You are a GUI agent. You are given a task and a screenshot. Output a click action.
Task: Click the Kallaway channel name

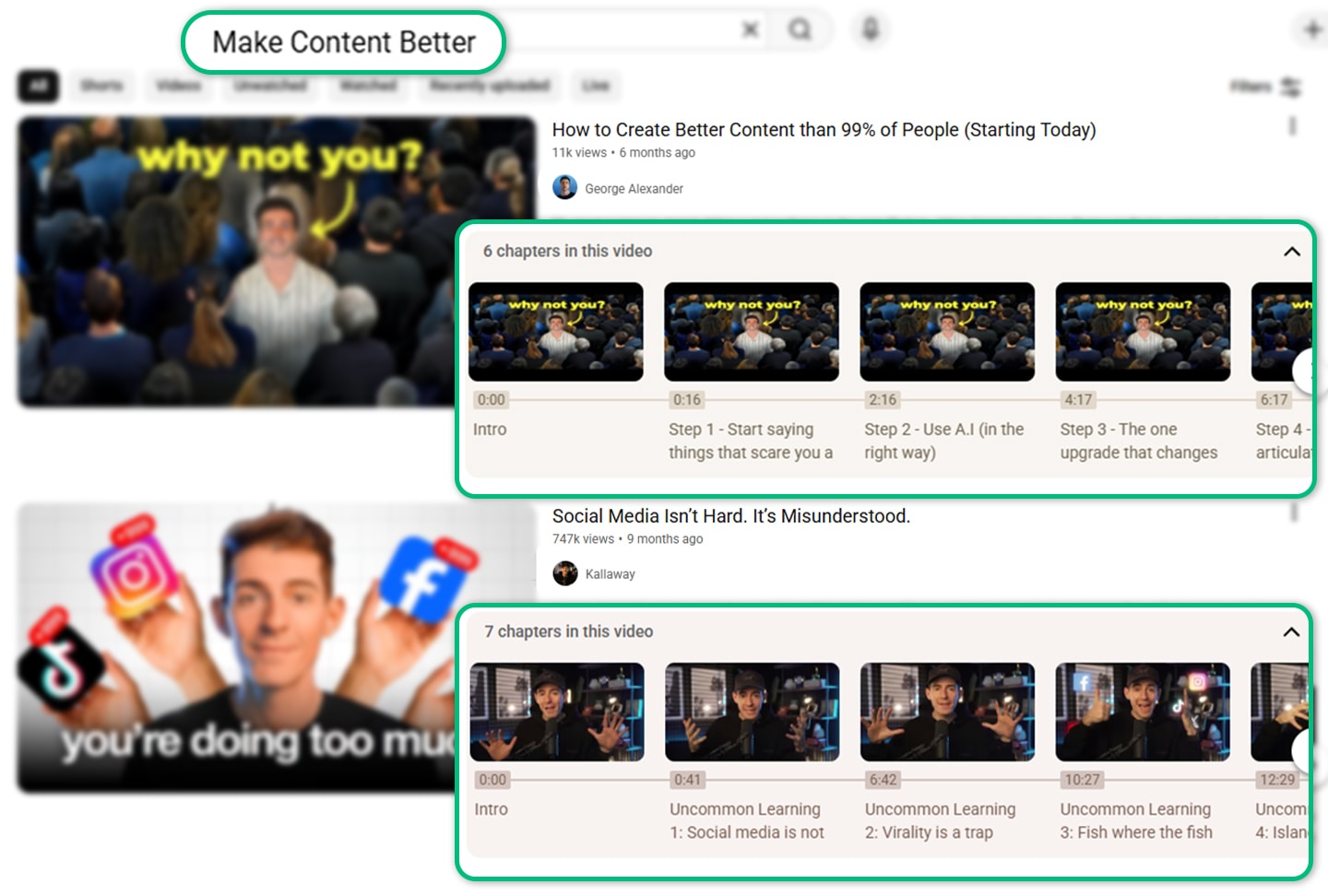610,573
